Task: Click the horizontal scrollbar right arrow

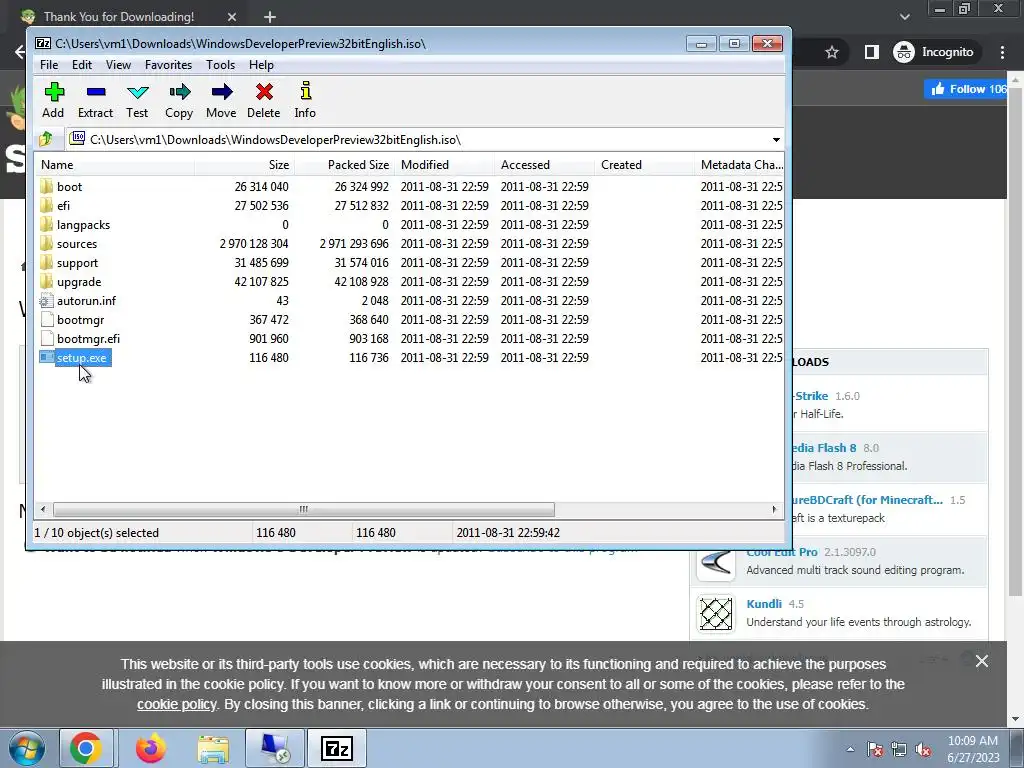Action: (775, 509)
